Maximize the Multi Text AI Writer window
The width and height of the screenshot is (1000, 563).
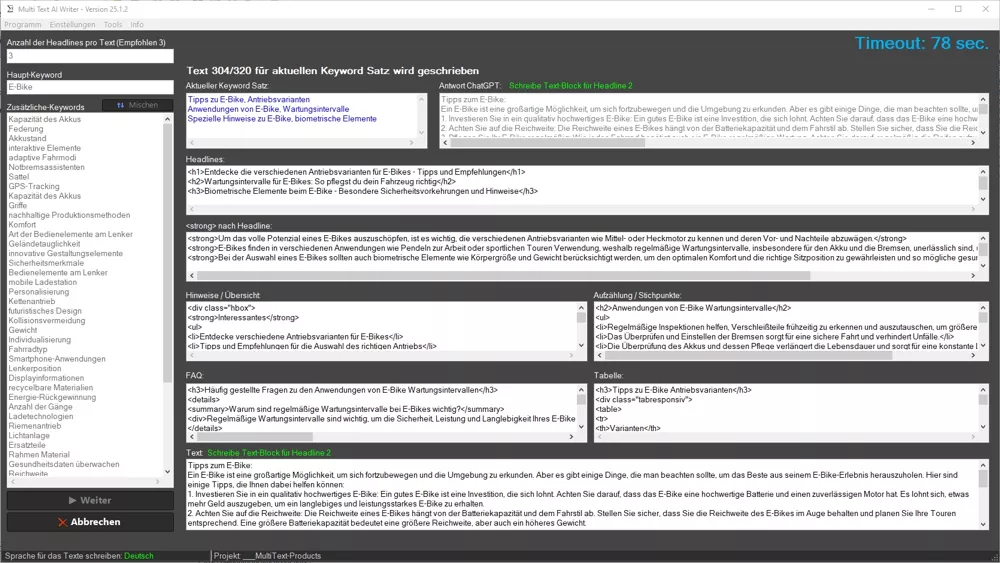(958, 9)
